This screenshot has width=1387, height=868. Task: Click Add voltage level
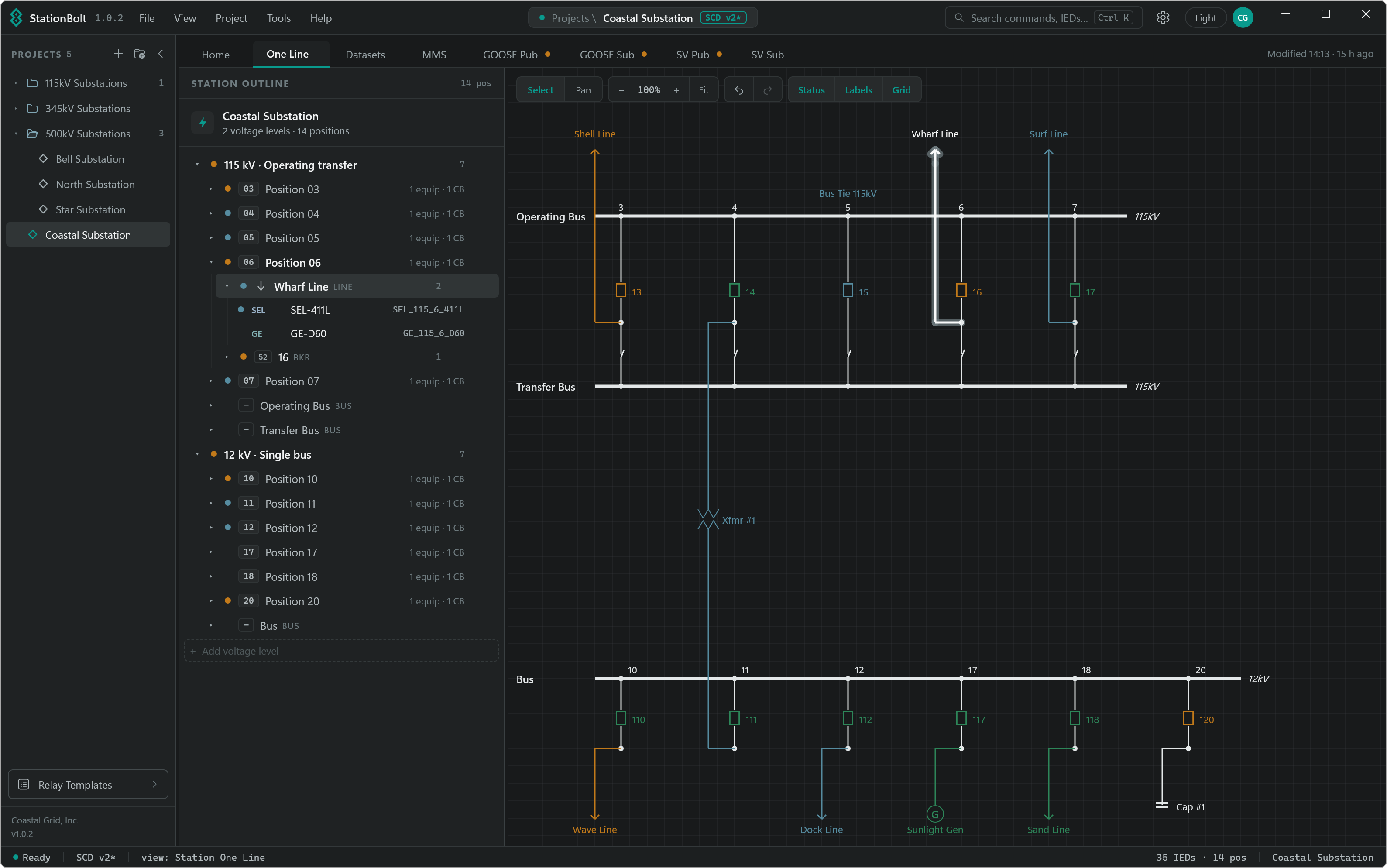click(341, 650)
